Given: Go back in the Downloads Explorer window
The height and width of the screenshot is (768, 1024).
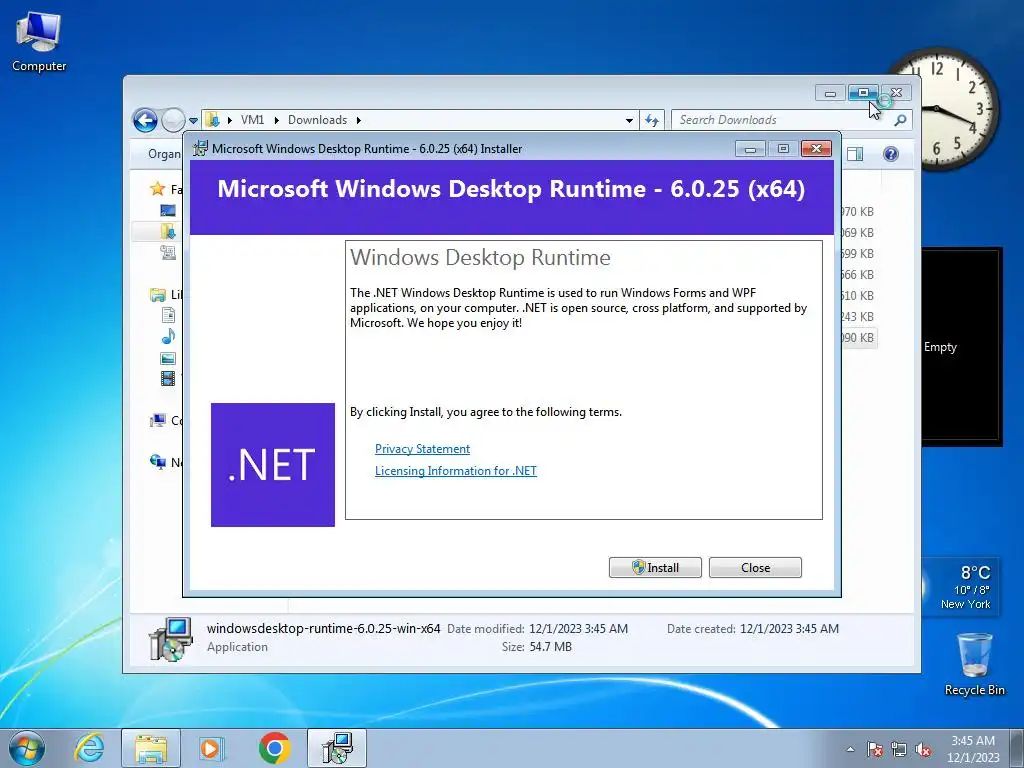Looking at the screenshot, I should click(x=145, y=120).
